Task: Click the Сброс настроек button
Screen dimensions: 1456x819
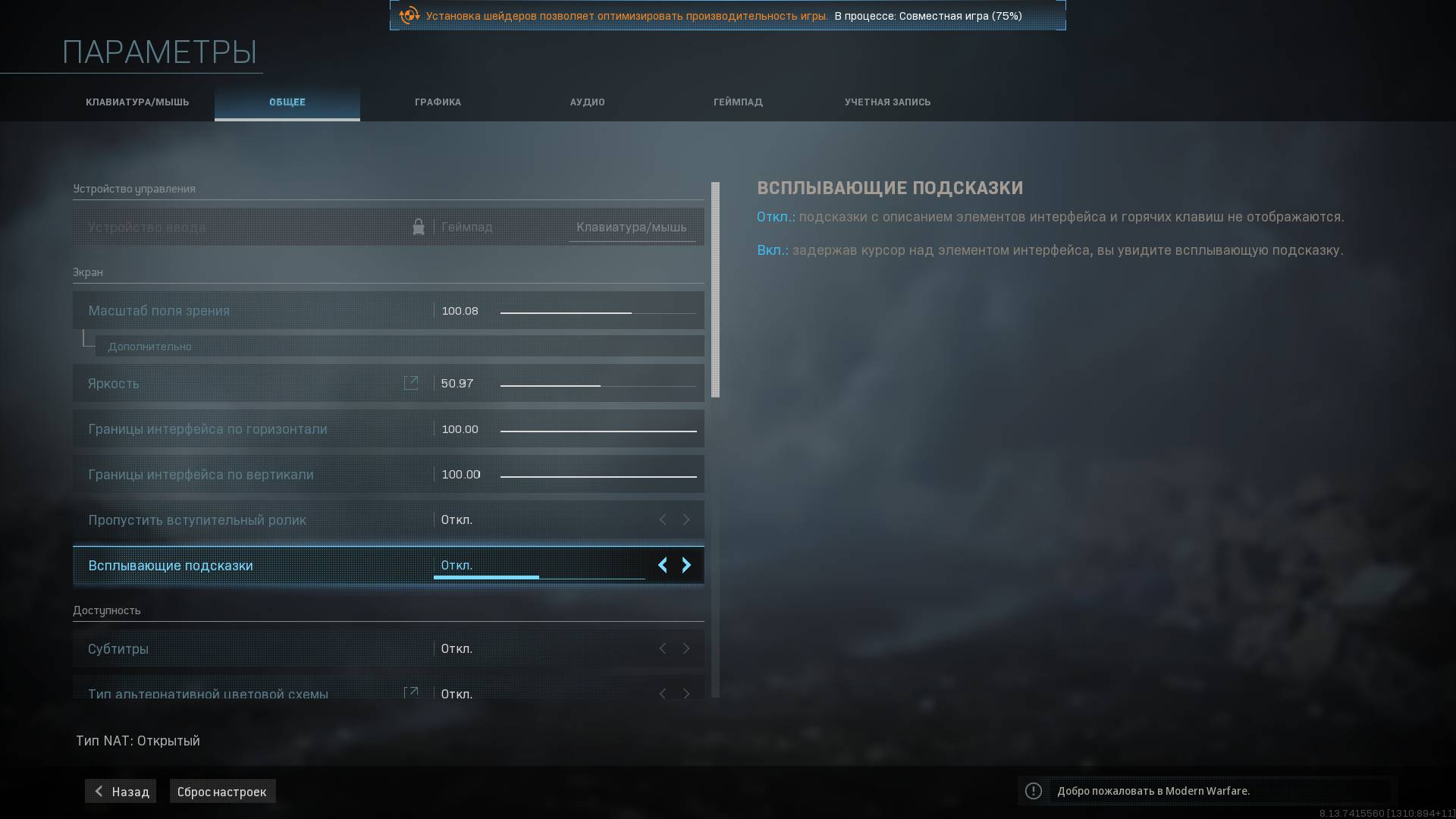Action: click(x=222, y=791)
